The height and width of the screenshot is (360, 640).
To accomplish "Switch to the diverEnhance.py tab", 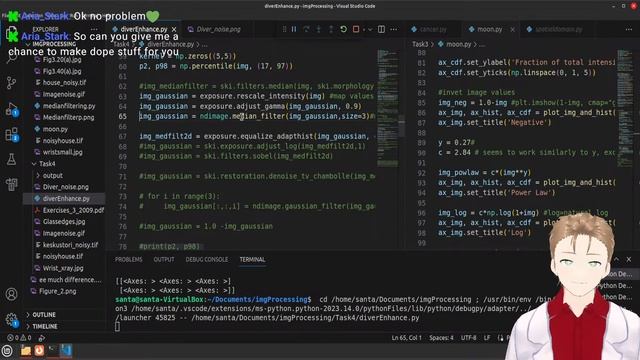I will coord(144,29).
